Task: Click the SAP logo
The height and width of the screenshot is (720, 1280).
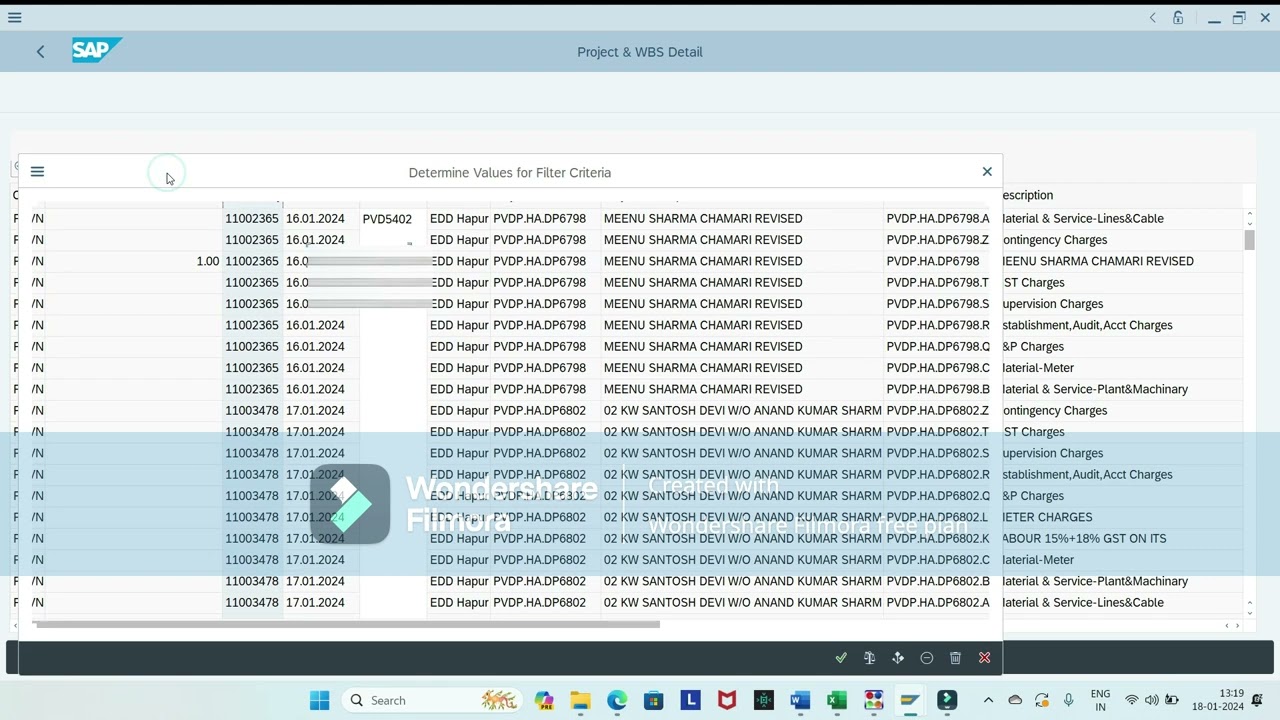Action: [x=97, y=50]
